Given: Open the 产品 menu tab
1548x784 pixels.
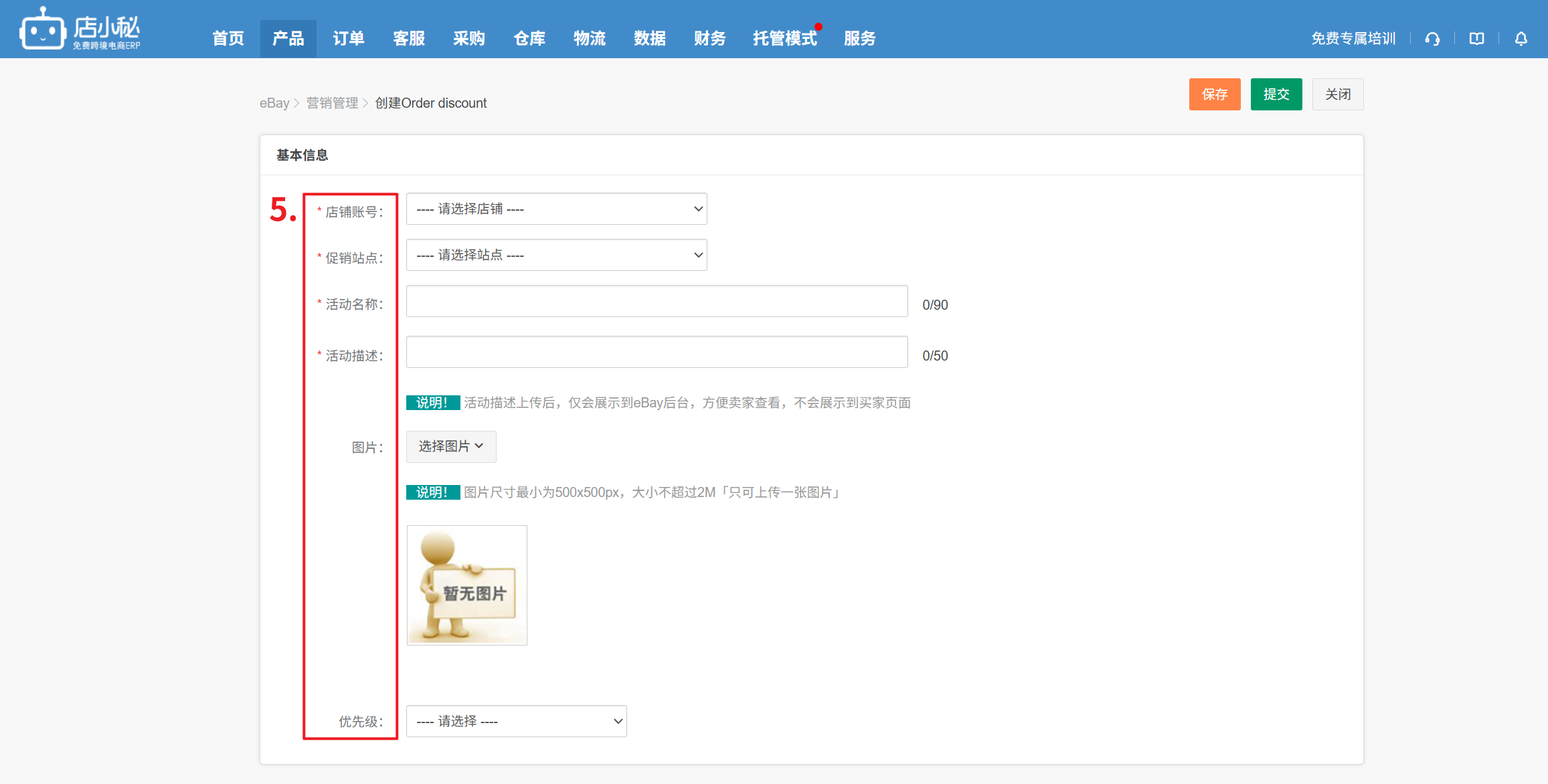Looking at the screenshot, I should click(x=288, y=39).
